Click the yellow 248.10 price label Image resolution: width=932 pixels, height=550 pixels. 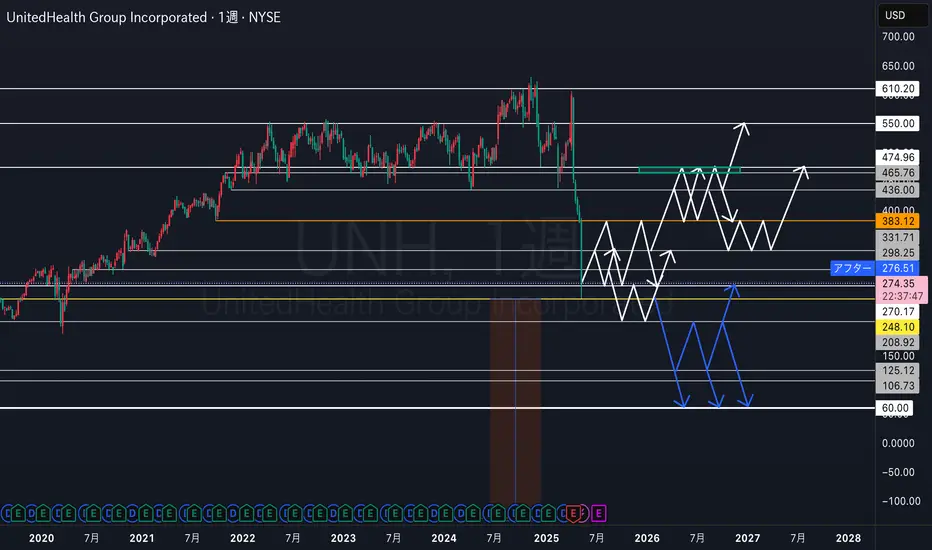[898, 326]
